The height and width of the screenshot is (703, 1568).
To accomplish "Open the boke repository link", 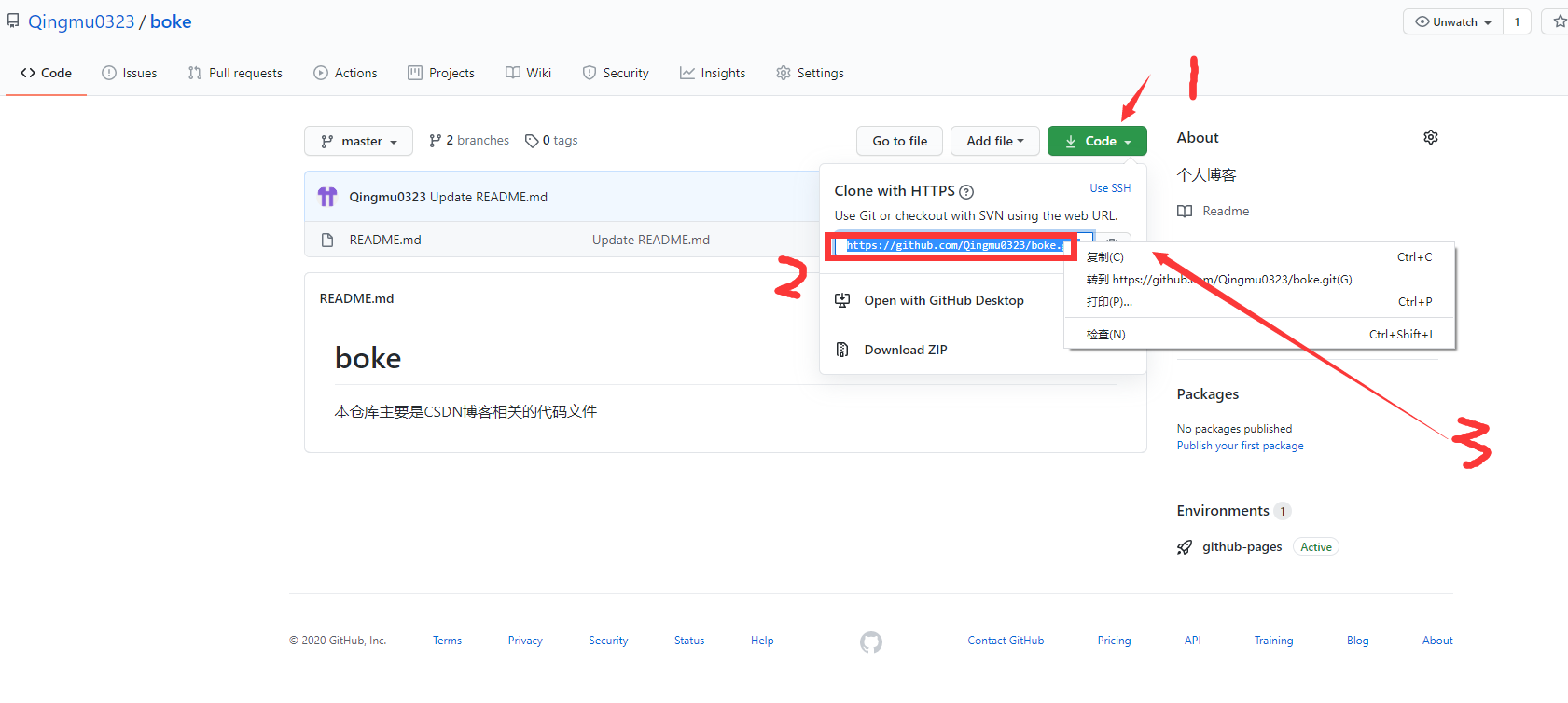I will click(x=171, y=21).
